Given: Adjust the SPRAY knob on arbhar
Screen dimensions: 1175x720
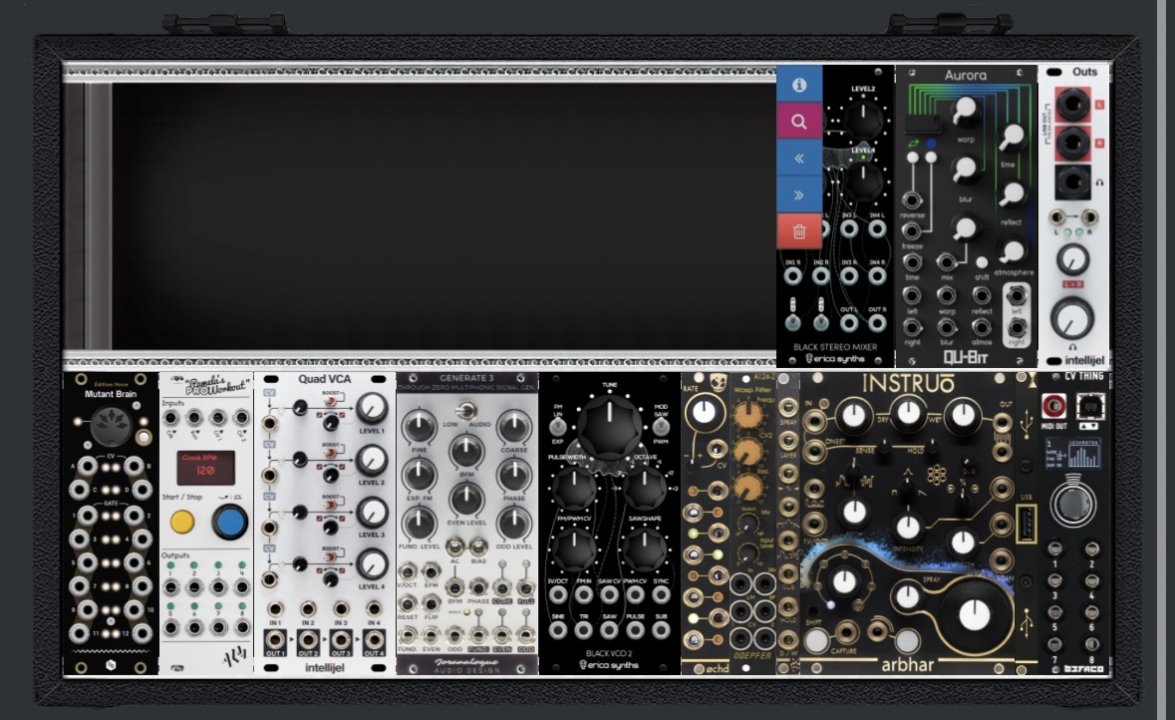Looking at the screenshot, I should tap(909, 596).
